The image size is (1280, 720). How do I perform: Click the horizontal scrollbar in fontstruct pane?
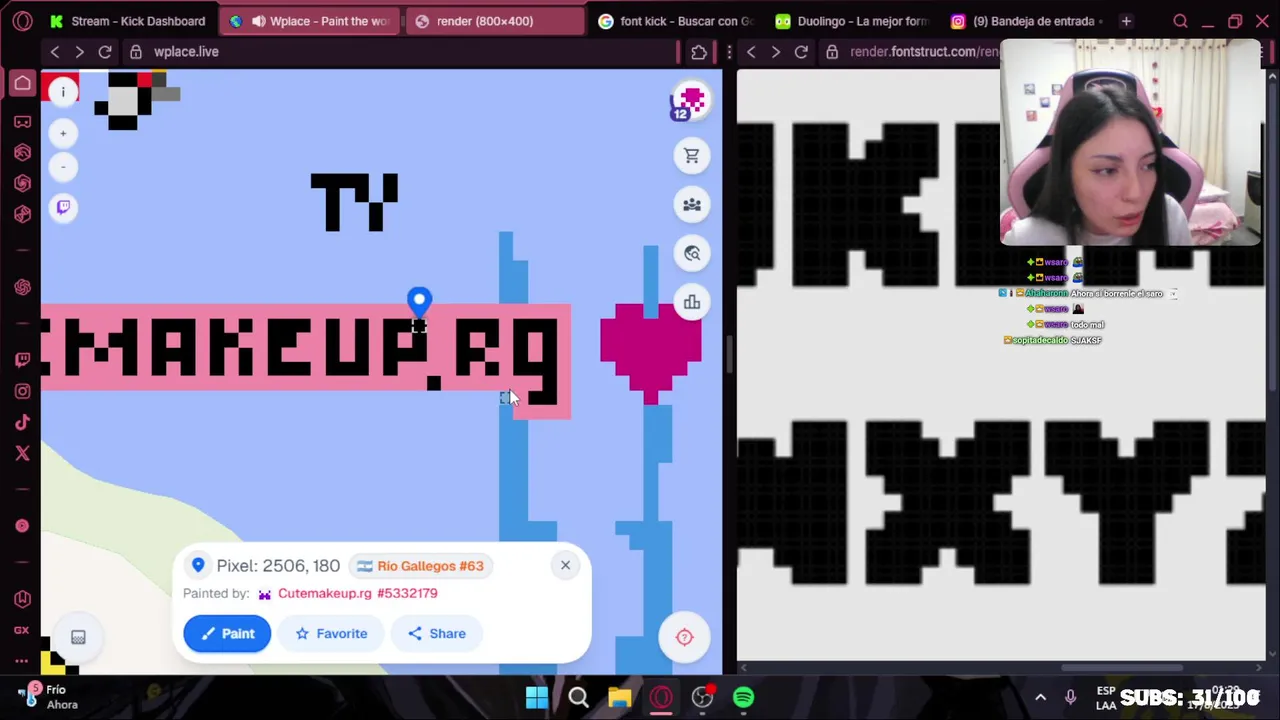[1121, 668]
